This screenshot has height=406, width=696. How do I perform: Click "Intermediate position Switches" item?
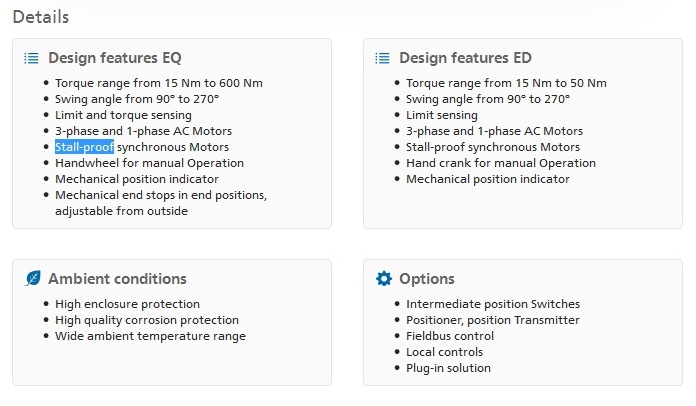(x=493, y=304)
